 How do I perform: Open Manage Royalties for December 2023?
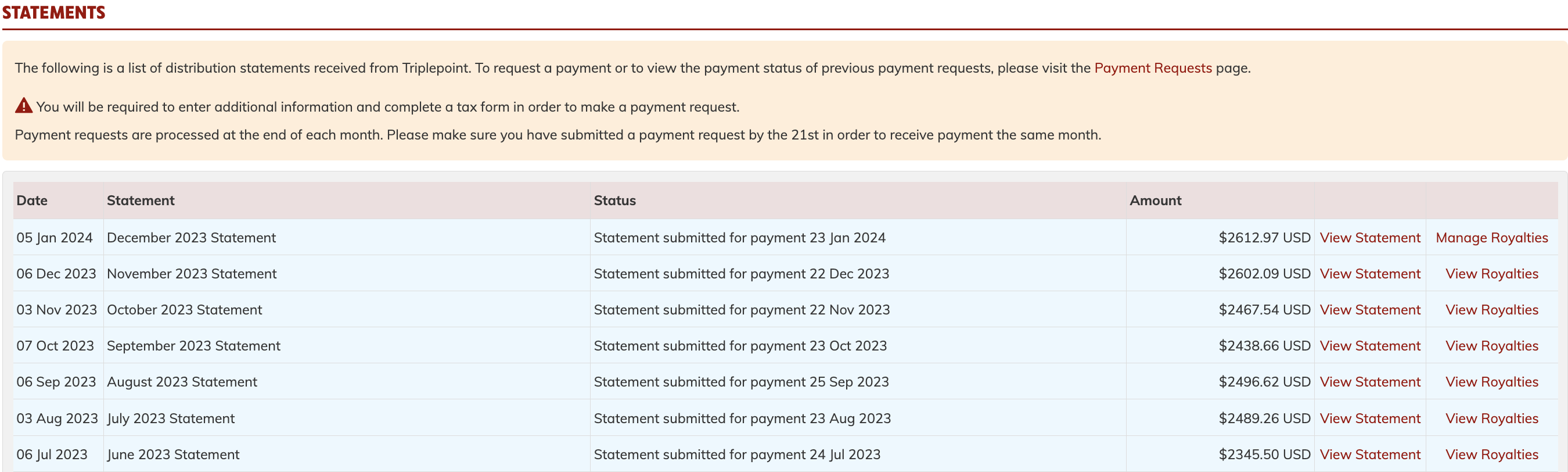[1491, 238]
